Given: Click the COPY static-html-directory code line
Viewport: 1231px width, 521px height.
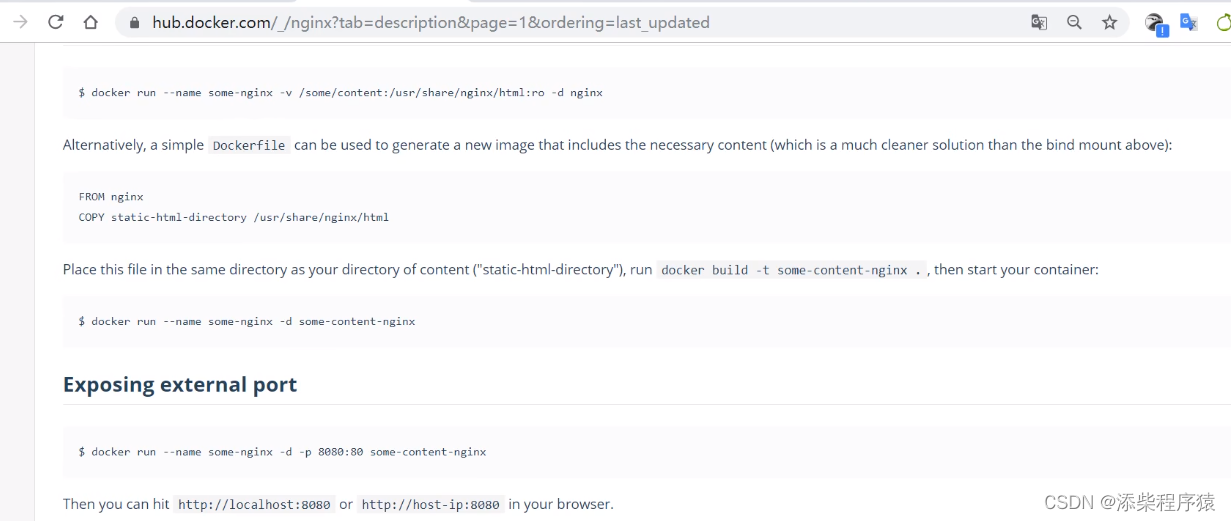Looking at the screenshot, I should pyautogui.click(x=234, y=217).
